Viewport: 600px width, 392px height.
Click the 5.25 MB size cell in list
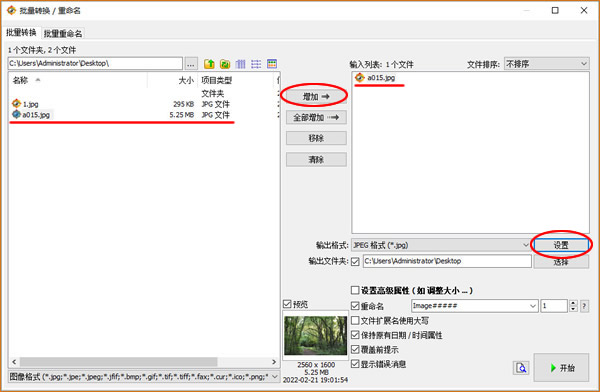[x=182, y=114]
